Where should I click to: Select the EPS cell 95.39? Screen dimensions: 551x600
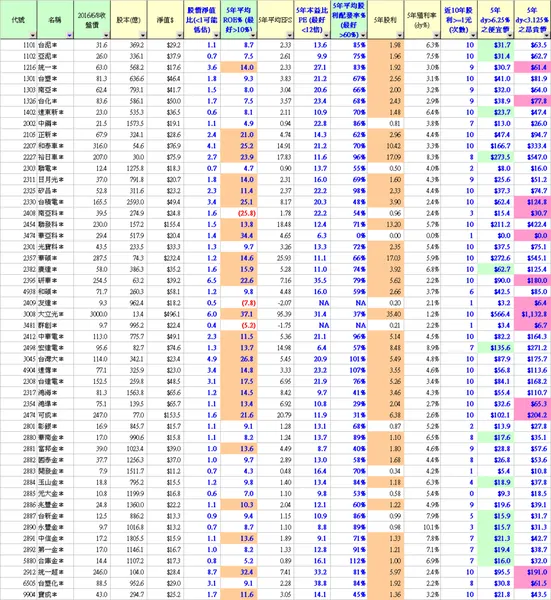point(276,314)
